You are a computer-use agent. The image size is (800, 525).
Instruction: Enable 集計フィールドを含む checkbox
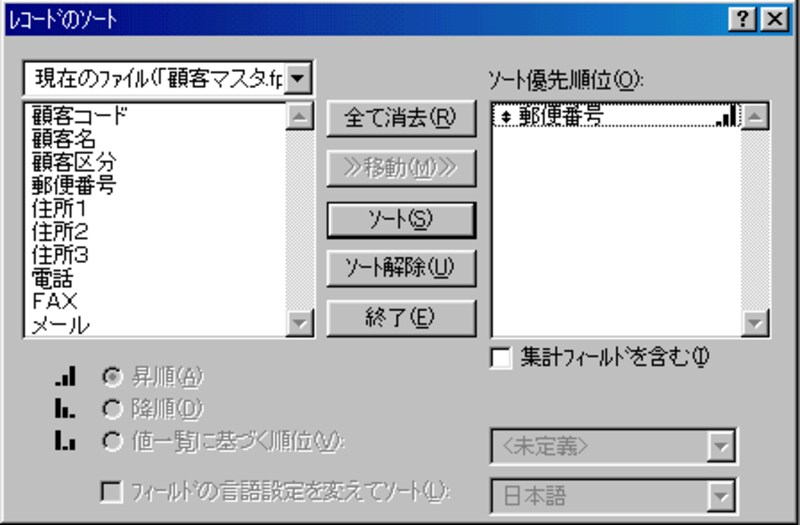click(x=501, y=357)
